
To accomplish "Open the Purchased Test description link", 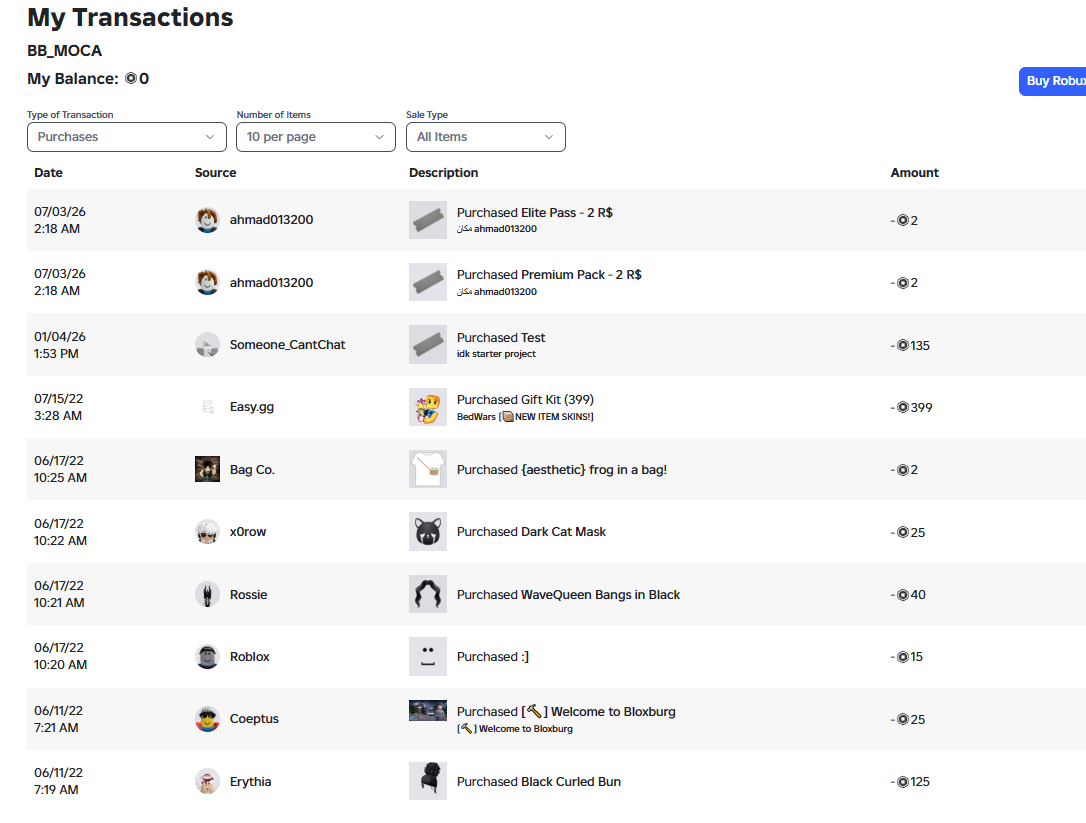I will [x=501, y=337].
